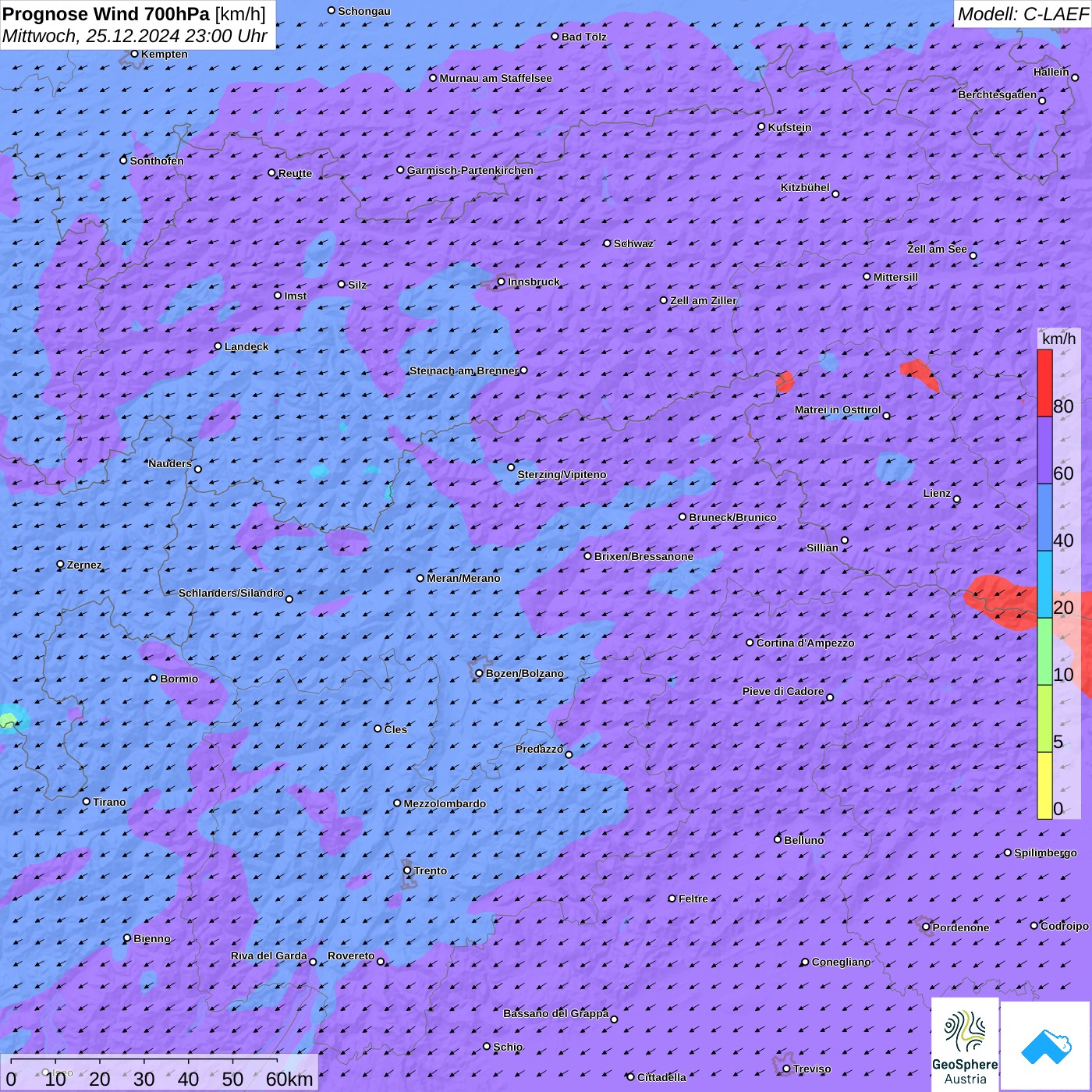Click the 'Mittersill' label
This screenshot has width=1092, height=1092.
tap(895, 277)
